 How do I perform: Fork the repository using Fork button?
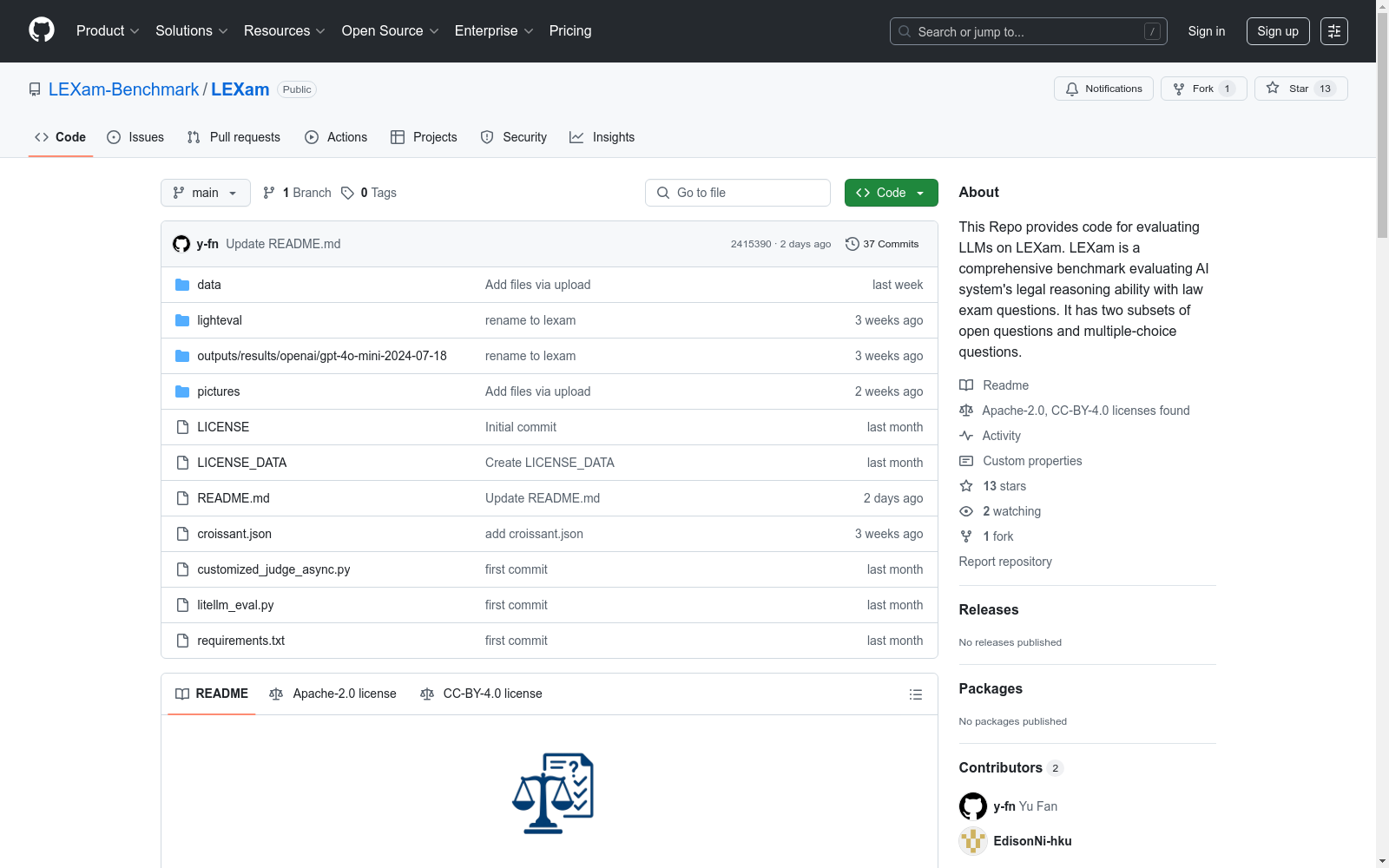pyautogui.click(x=1203, y=89)
